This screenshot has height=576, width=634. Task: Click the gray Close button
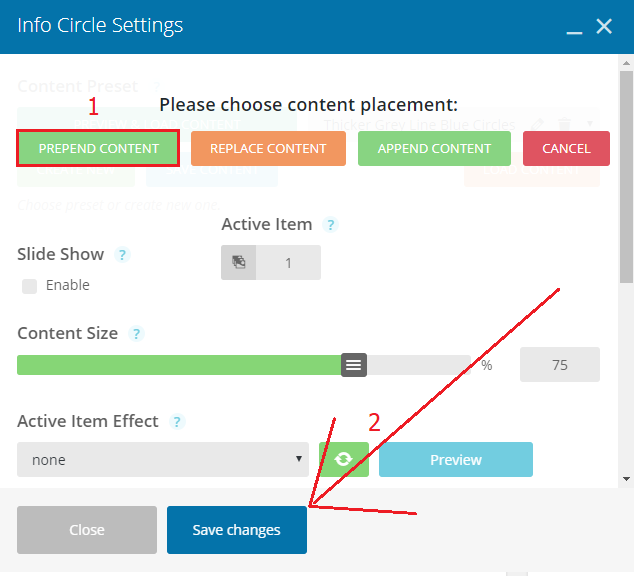[x=87, y=530]
